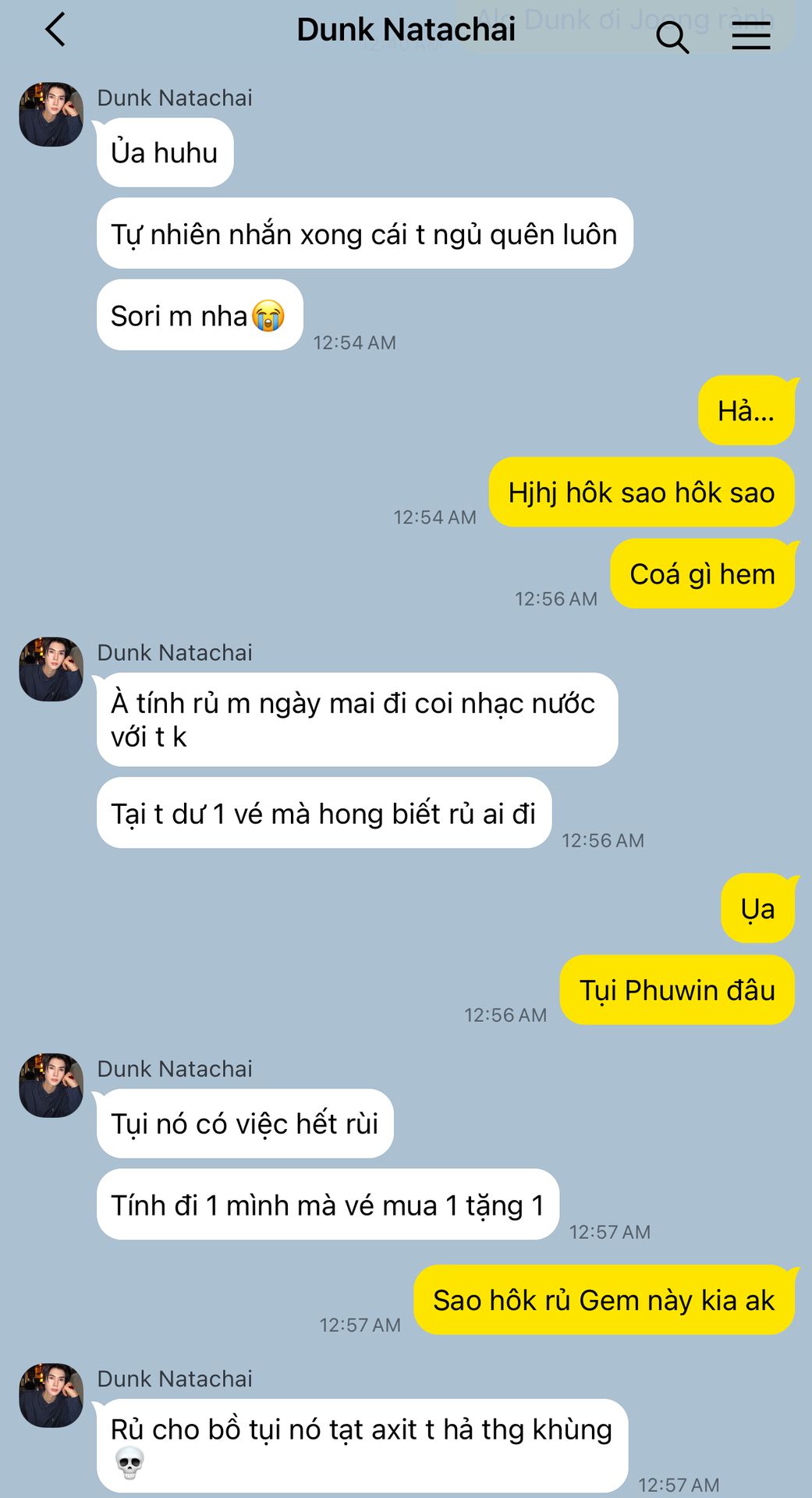
Task: Tap the skull emoji in last message
Action: click(x=129, y=1463)
